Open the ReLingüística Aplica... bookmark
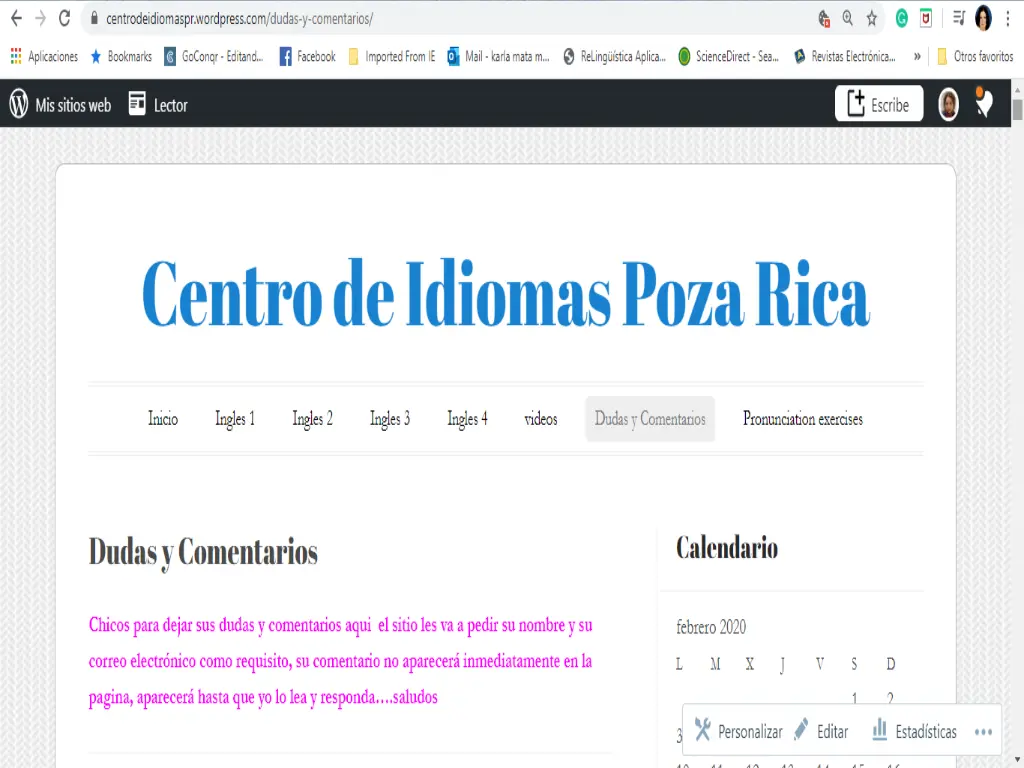Screen dimensions: 1024x768 615,56
